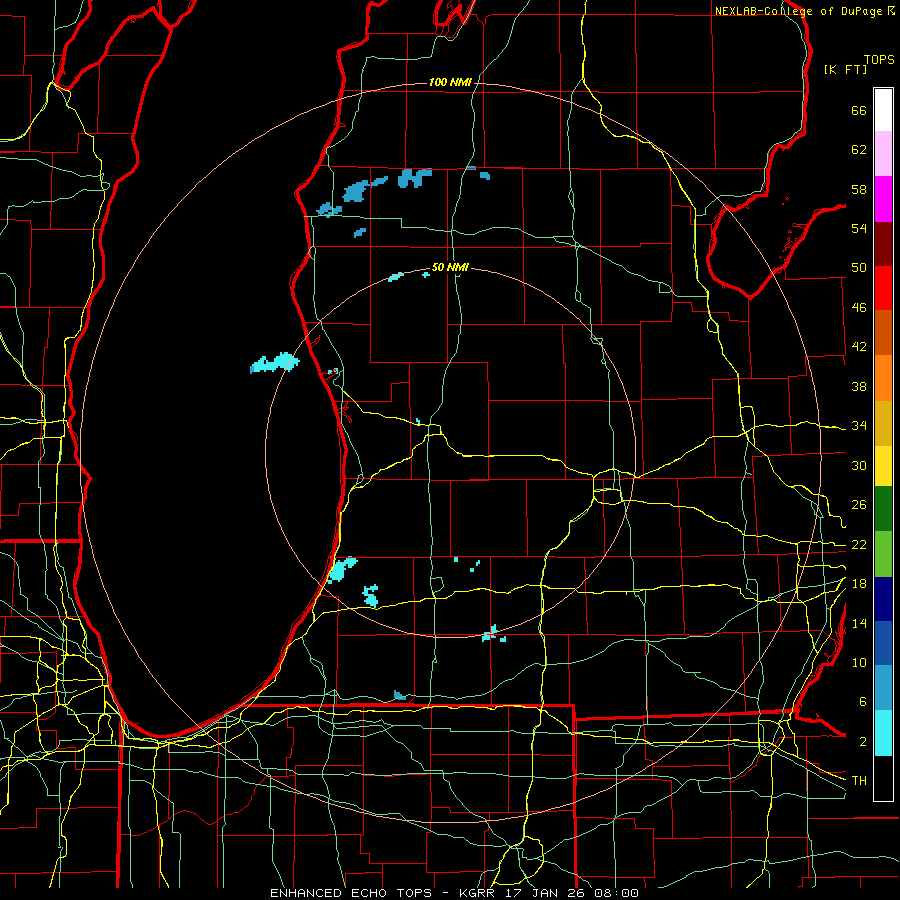Viewport: 900px width, 900px height.
Task: Click the '[K FT]' units label
Action: [x=845, y=69]
